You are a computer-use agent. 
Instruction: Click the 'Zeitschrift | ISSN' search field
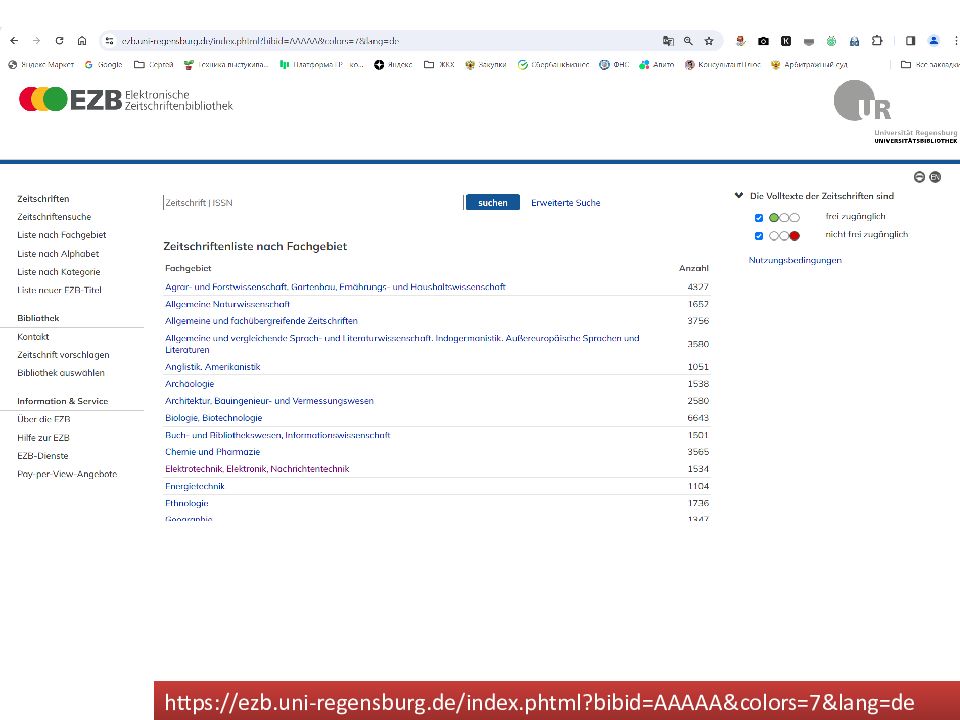[x=312, y=203]
